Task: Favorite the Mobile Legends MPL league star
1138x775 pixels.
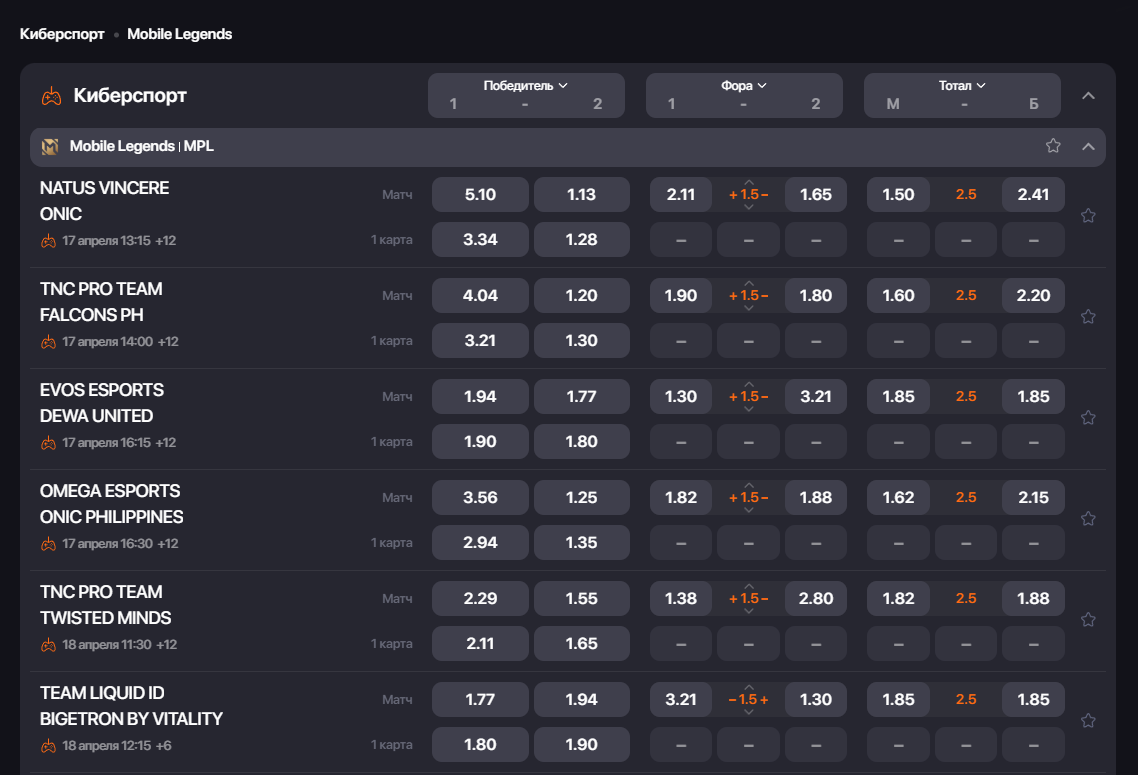Action: [1053, 146]
